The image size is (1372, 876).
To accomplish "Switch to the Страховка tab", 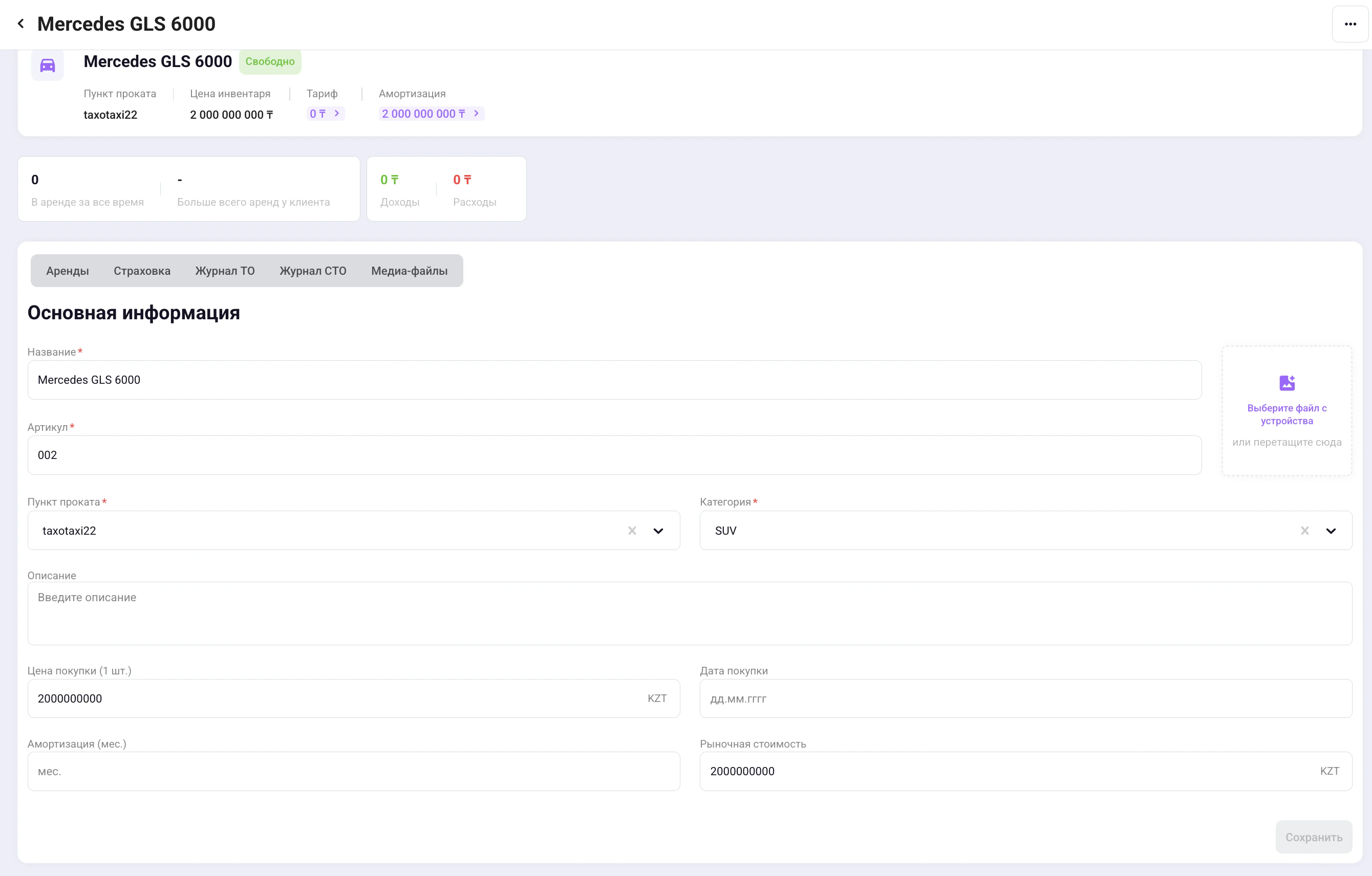I will (142, 271).
